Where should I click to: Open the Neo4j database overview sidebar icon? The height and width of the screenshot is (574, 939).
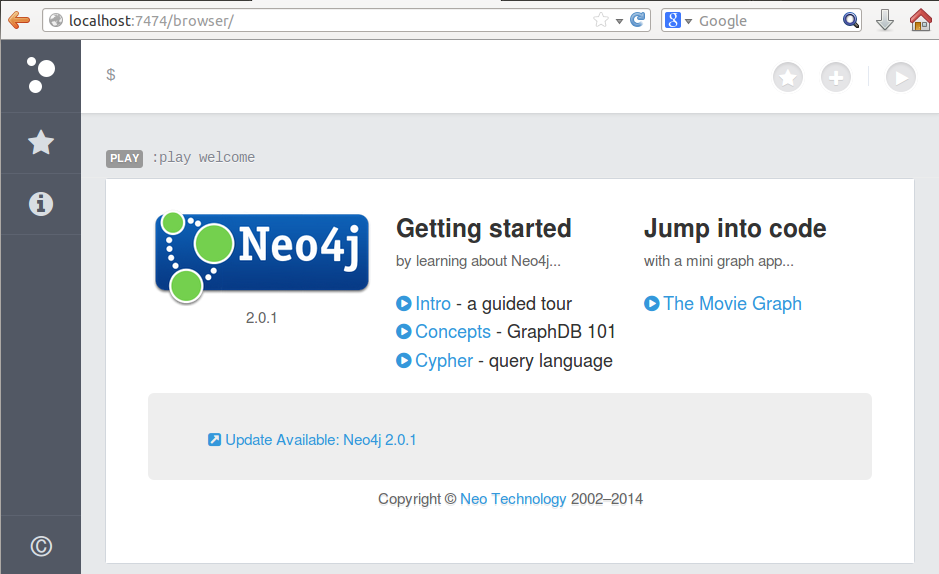coord(40,75)
